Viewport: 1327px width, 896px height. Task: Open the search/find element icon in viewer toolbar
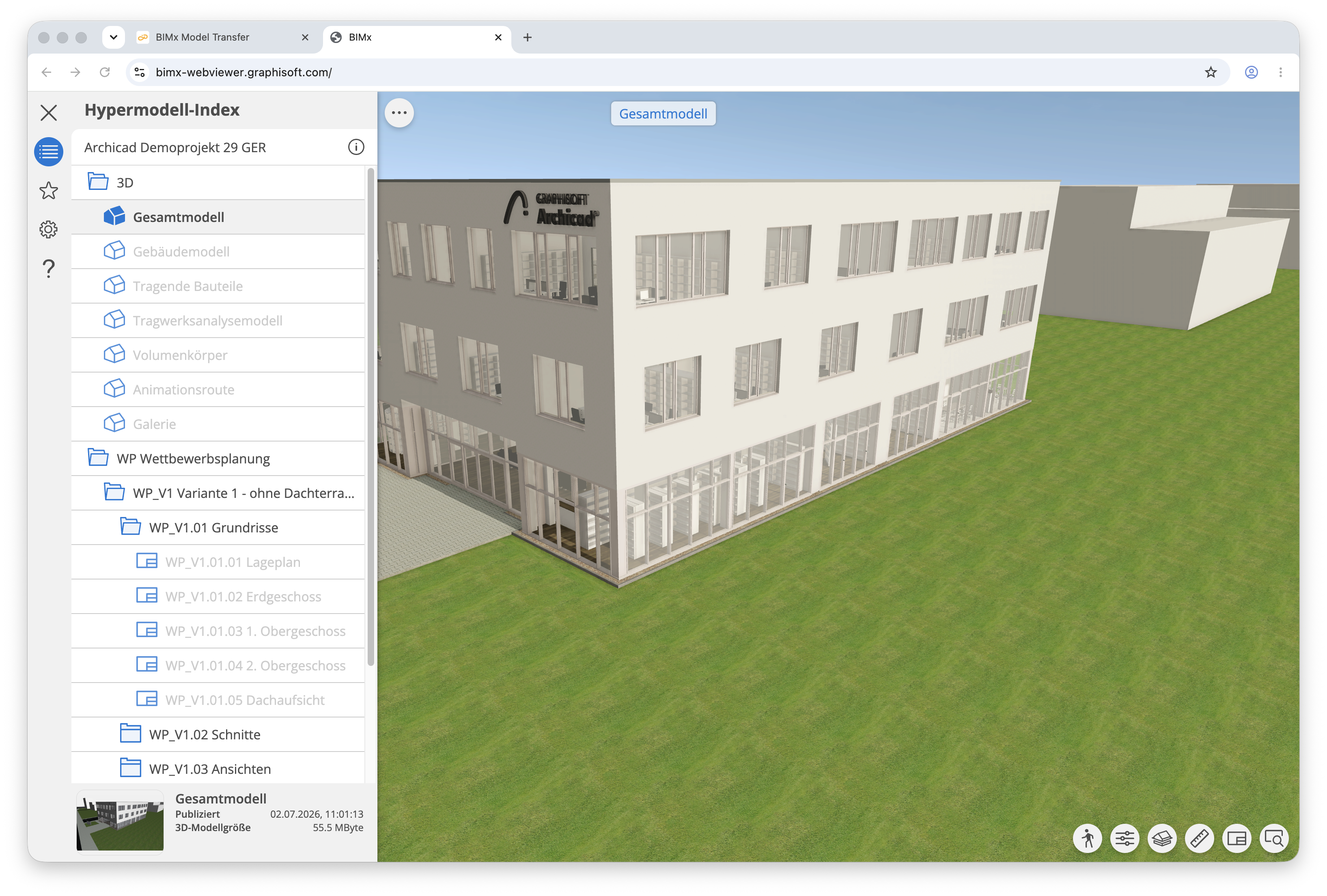1274,838
